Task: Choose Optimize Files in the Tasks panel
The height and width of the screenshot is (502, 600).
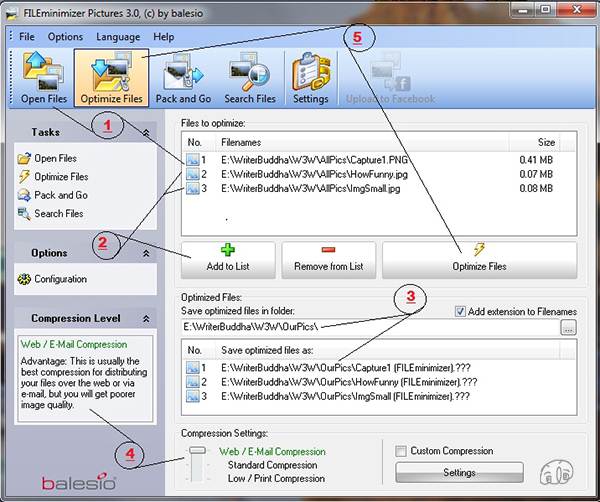Action: pyautogui.click(x=53, y=177)
